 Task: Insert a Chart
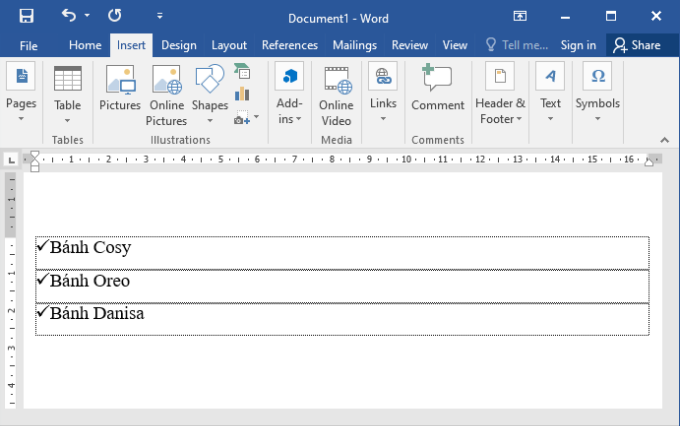[x=242, y=94]
